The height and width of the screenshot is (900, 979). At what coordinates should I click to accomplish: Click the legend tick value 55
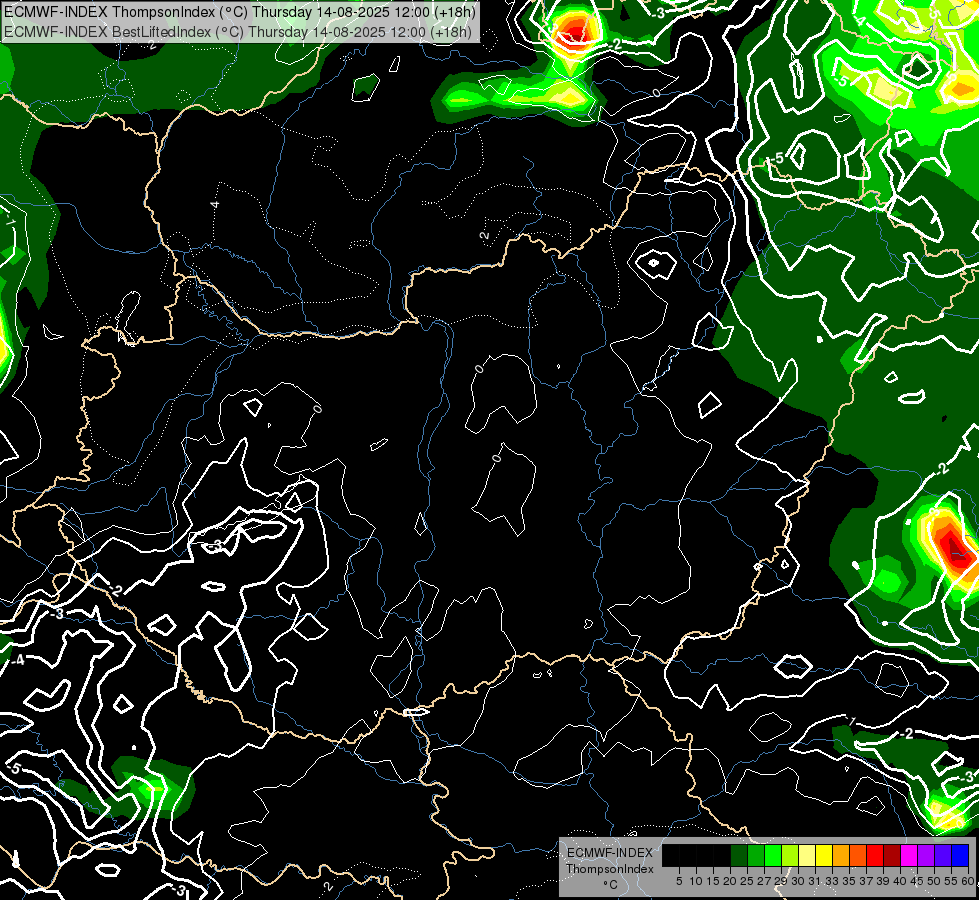pyautogui.click(x=951, y=881)
